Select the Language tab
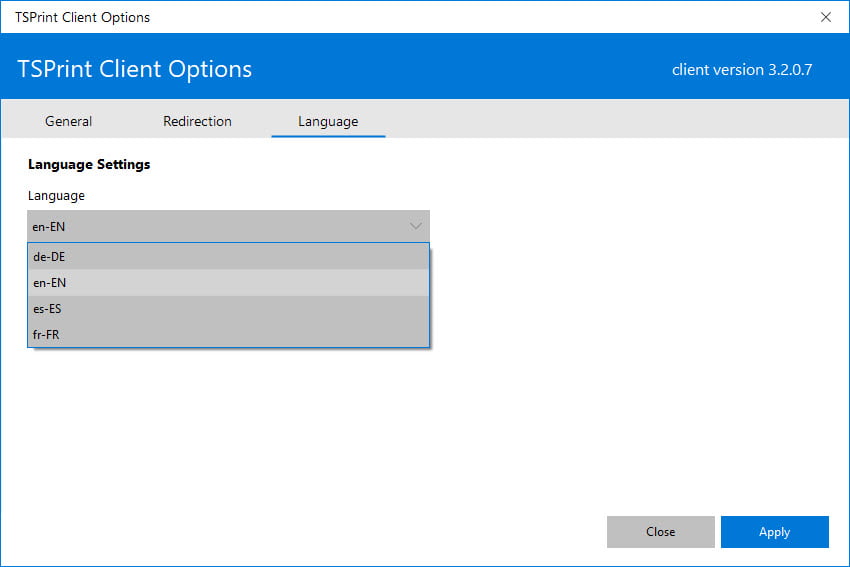Image resolution: width=850 pixels, height=567 pixels. pos(328,121)
